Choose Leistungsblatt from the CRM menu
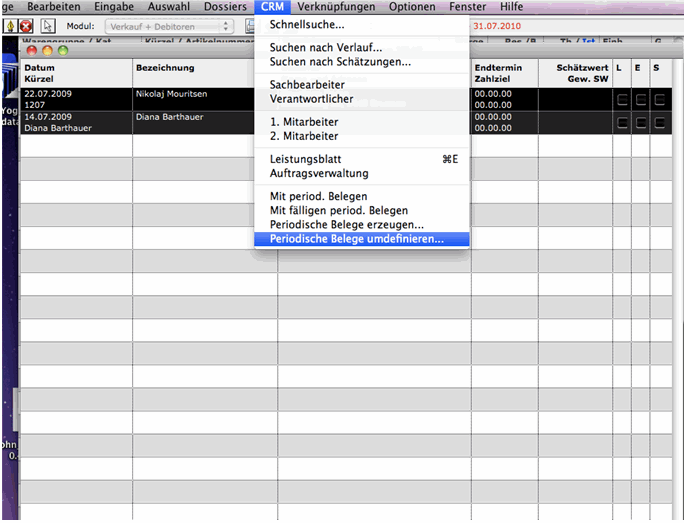This screenshot has height=523, width=684. tap(307, 159)
